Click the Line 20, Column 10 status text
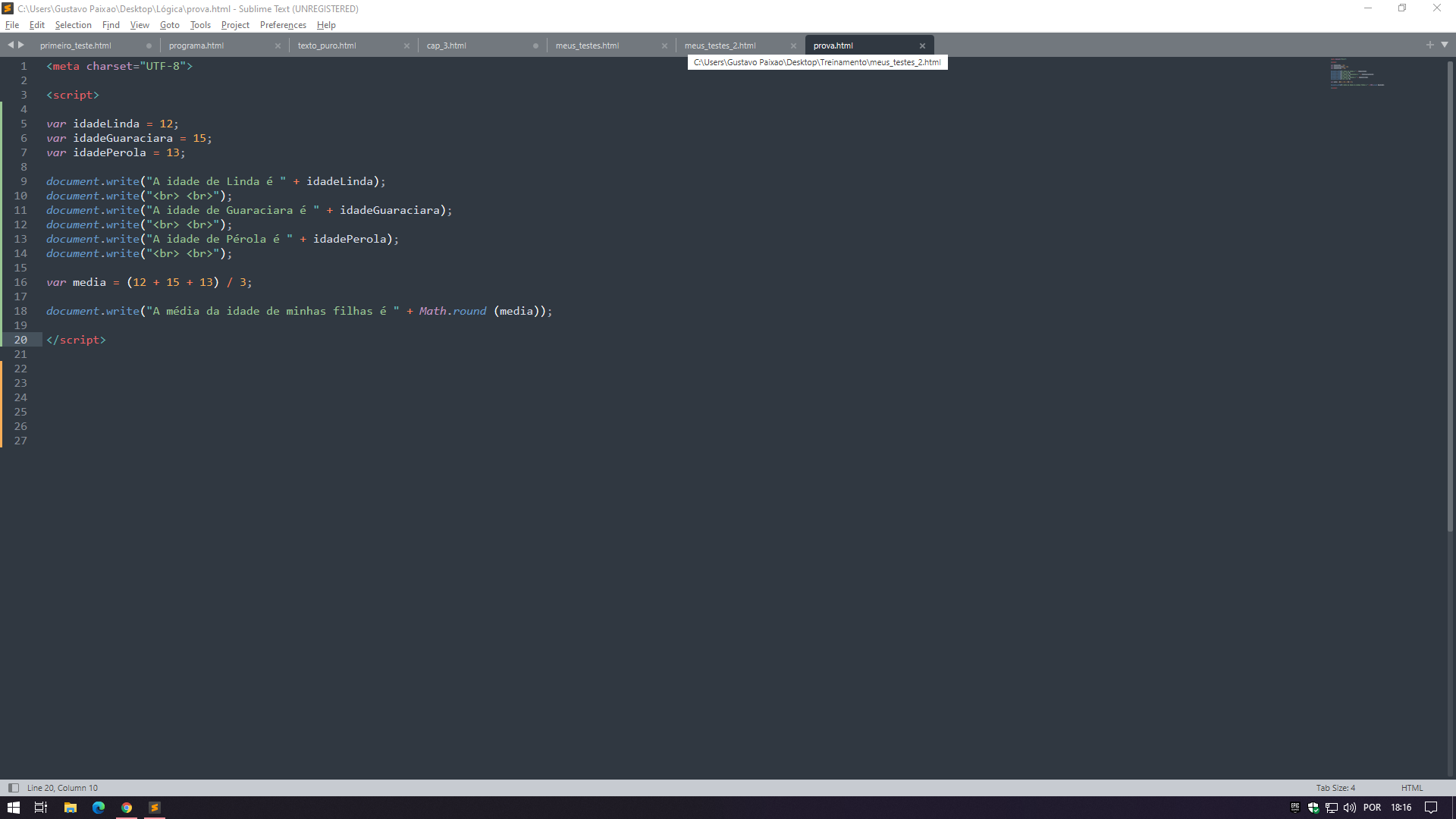 pos(62,788)
